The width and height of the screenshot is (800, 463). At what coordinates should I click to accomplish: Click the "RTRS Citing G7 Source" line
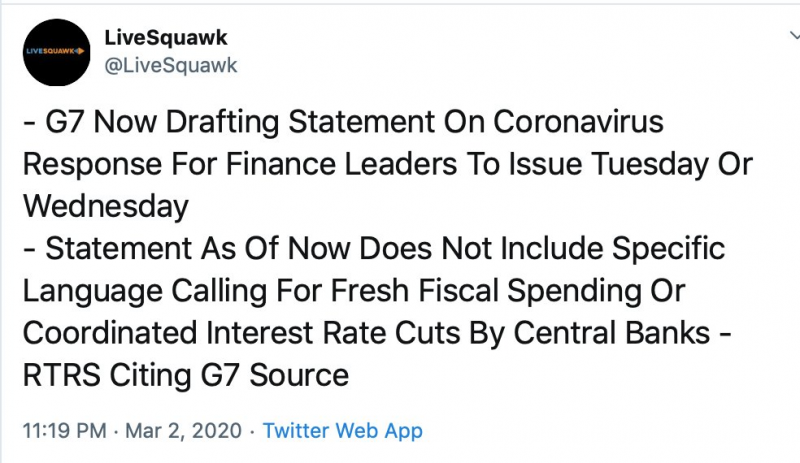(186, 376)
